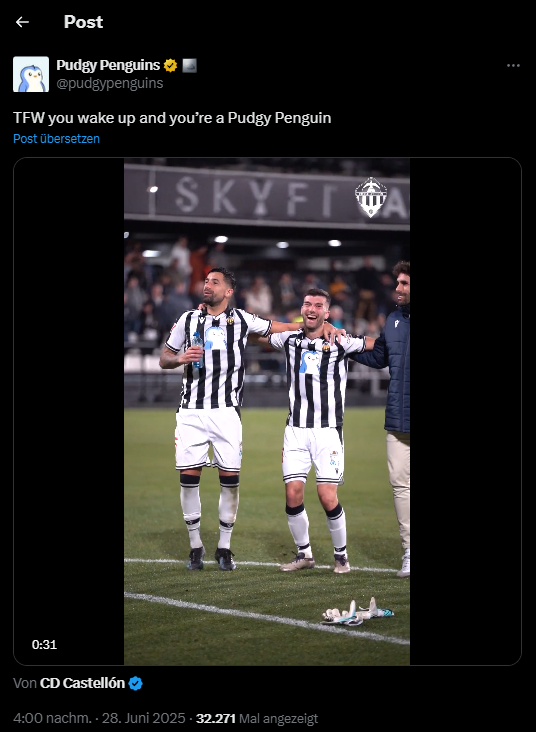Open the CD Castellón source link
Screen dimensions: 536x732
coord(82,683)
